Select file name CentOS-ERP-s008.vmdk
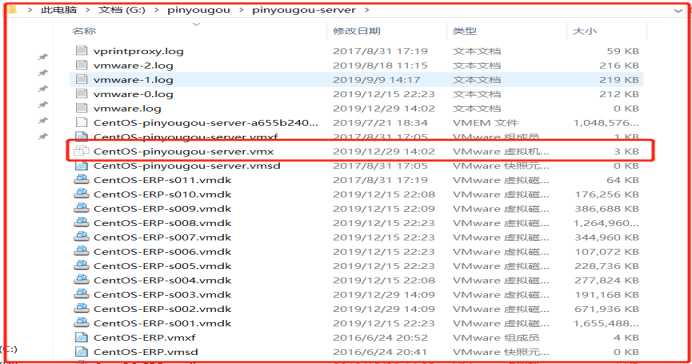Viewport: 692px width, 364px height. click(162, 223)
